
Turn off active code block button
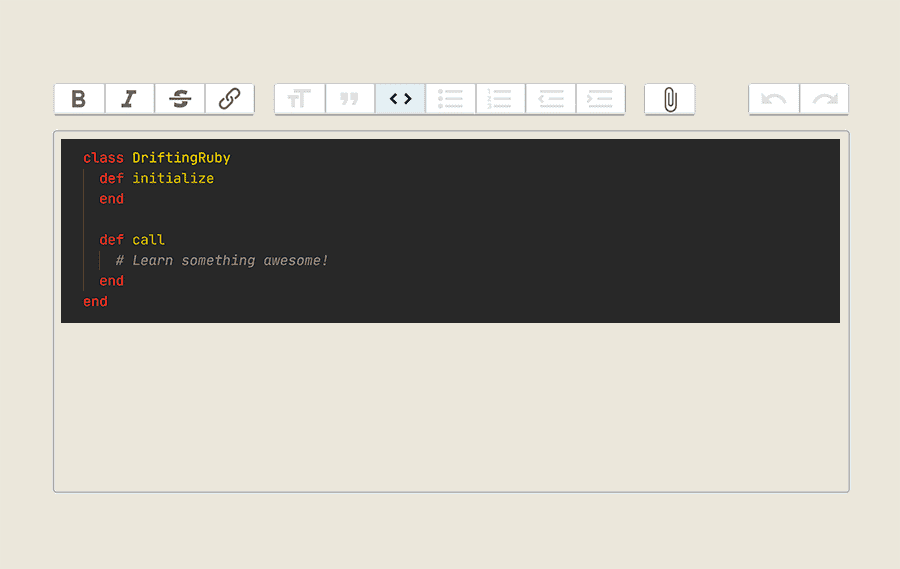[400, 99]
